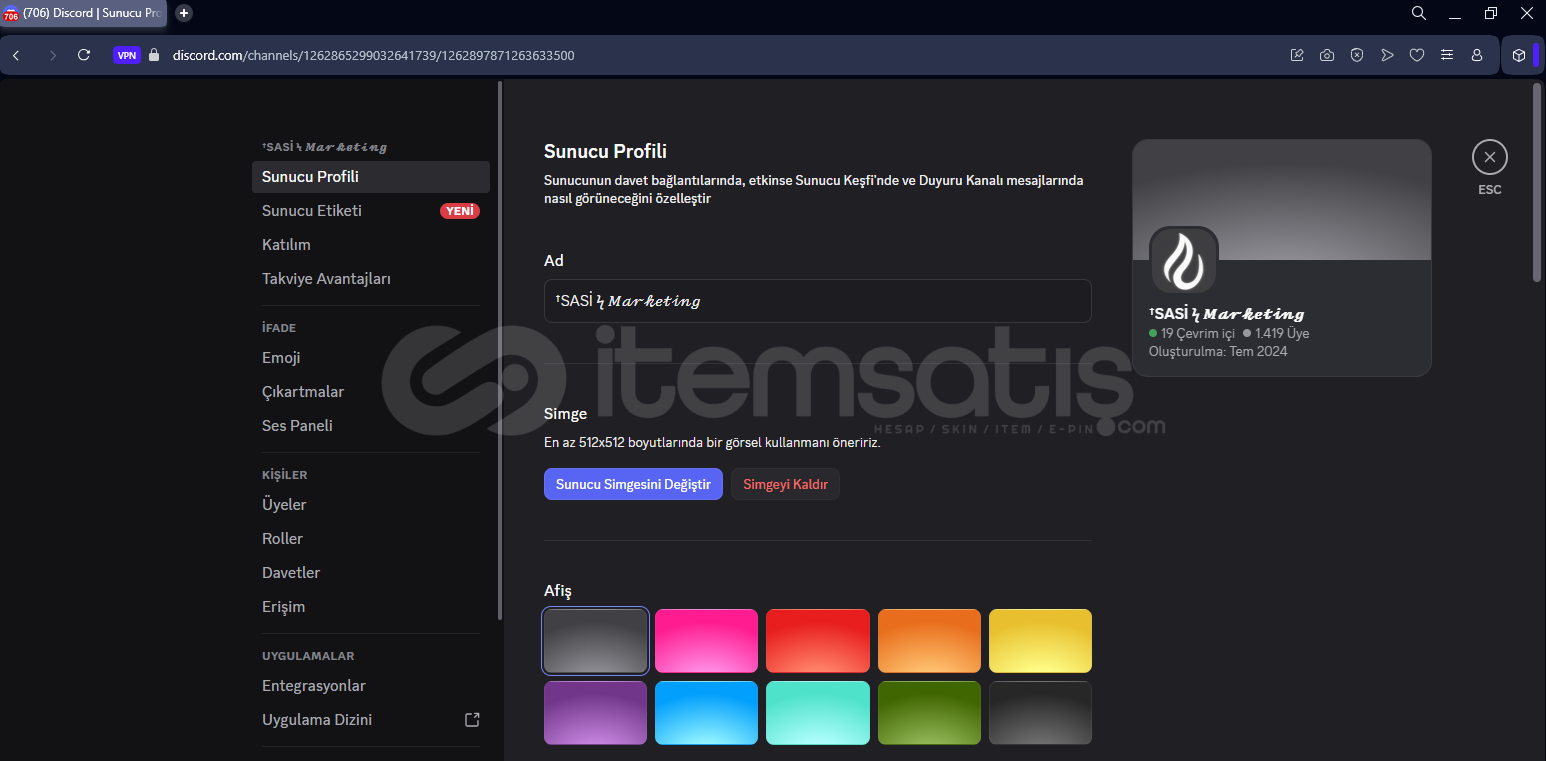1546x761 pixels.
Task: Select the red banner swatch
Action: 817,641
